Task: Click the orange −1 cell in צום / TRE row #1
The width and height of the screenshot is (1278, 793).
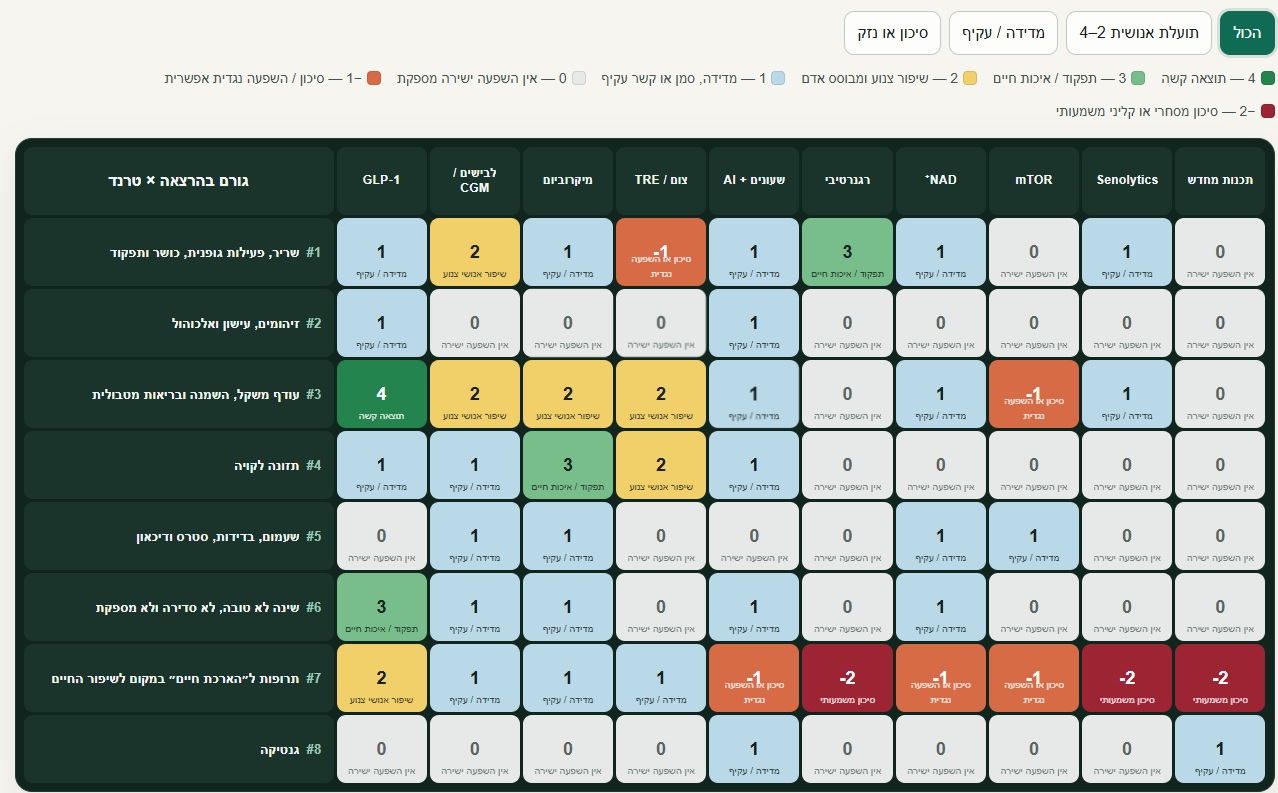Action: pyautogui.click(x=661, y=252)
